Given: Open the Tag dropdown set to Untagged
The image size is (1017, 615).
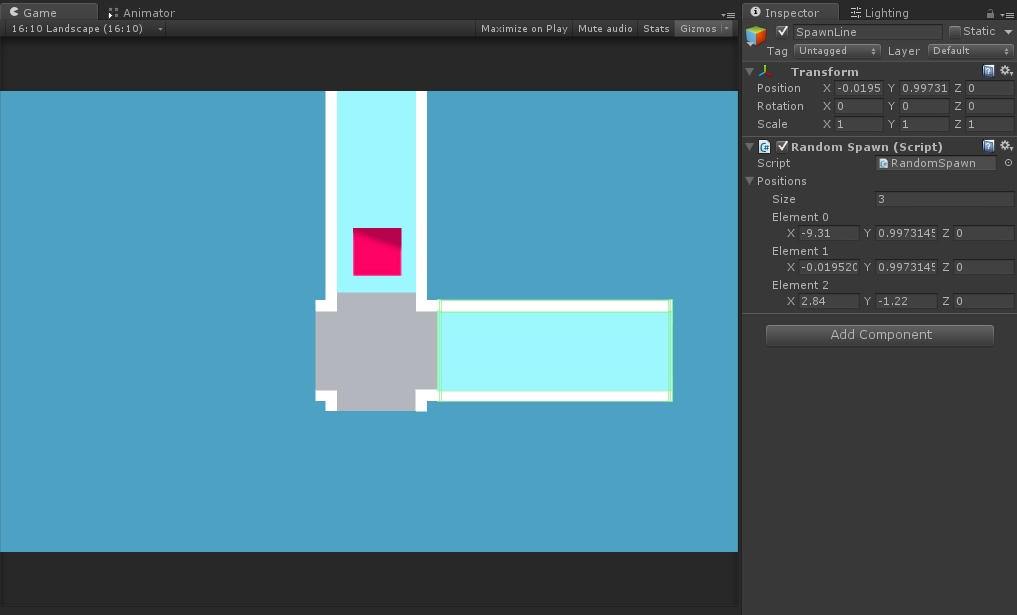Looking at the screenshot, I should click(837, 50).
